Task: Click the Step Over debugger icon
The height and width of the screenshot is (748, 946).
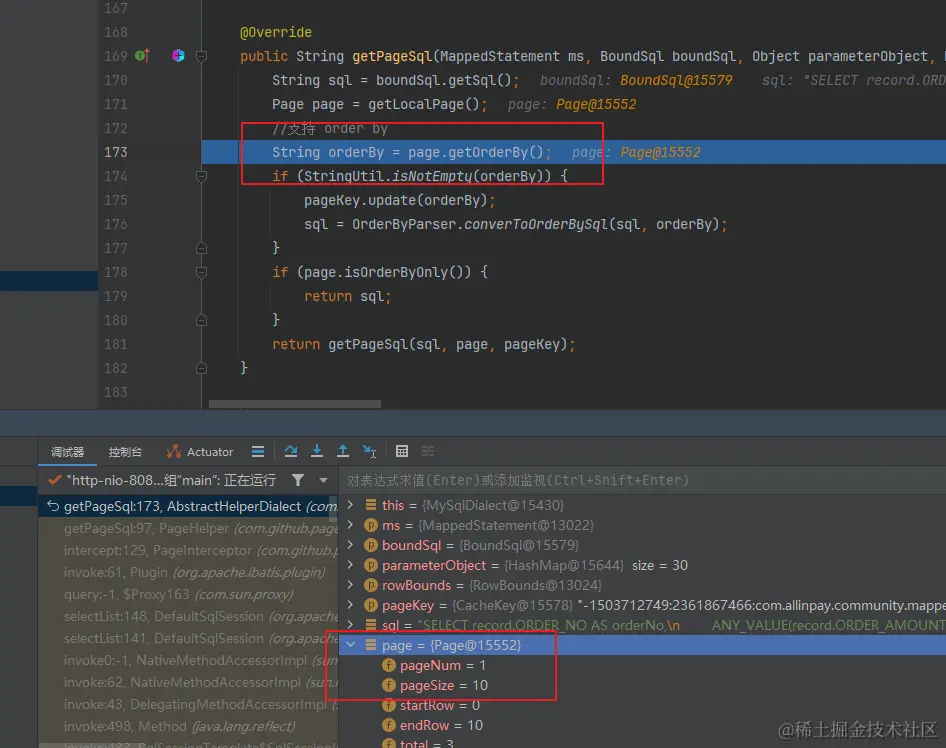Action: (x=291, y=451)
